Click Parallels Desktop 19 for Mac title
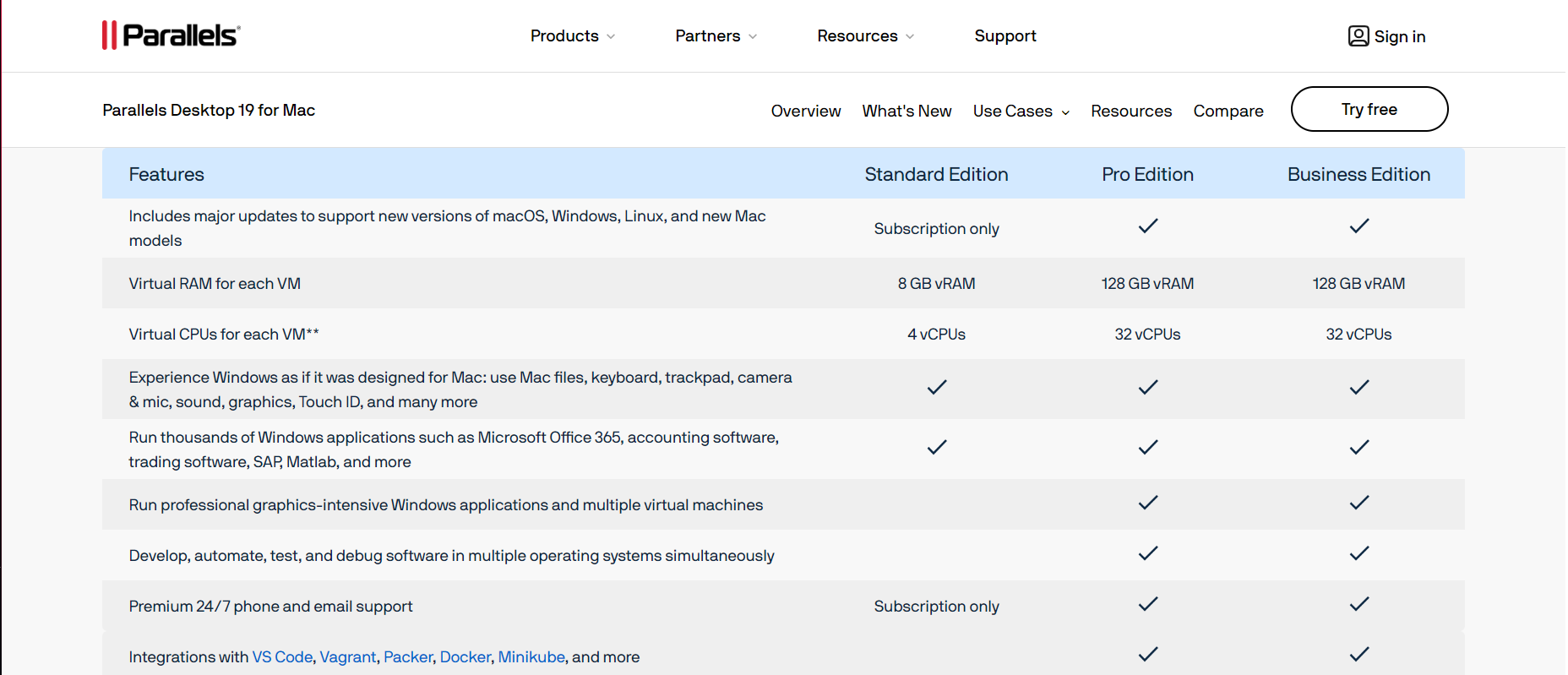 point(209,110)
